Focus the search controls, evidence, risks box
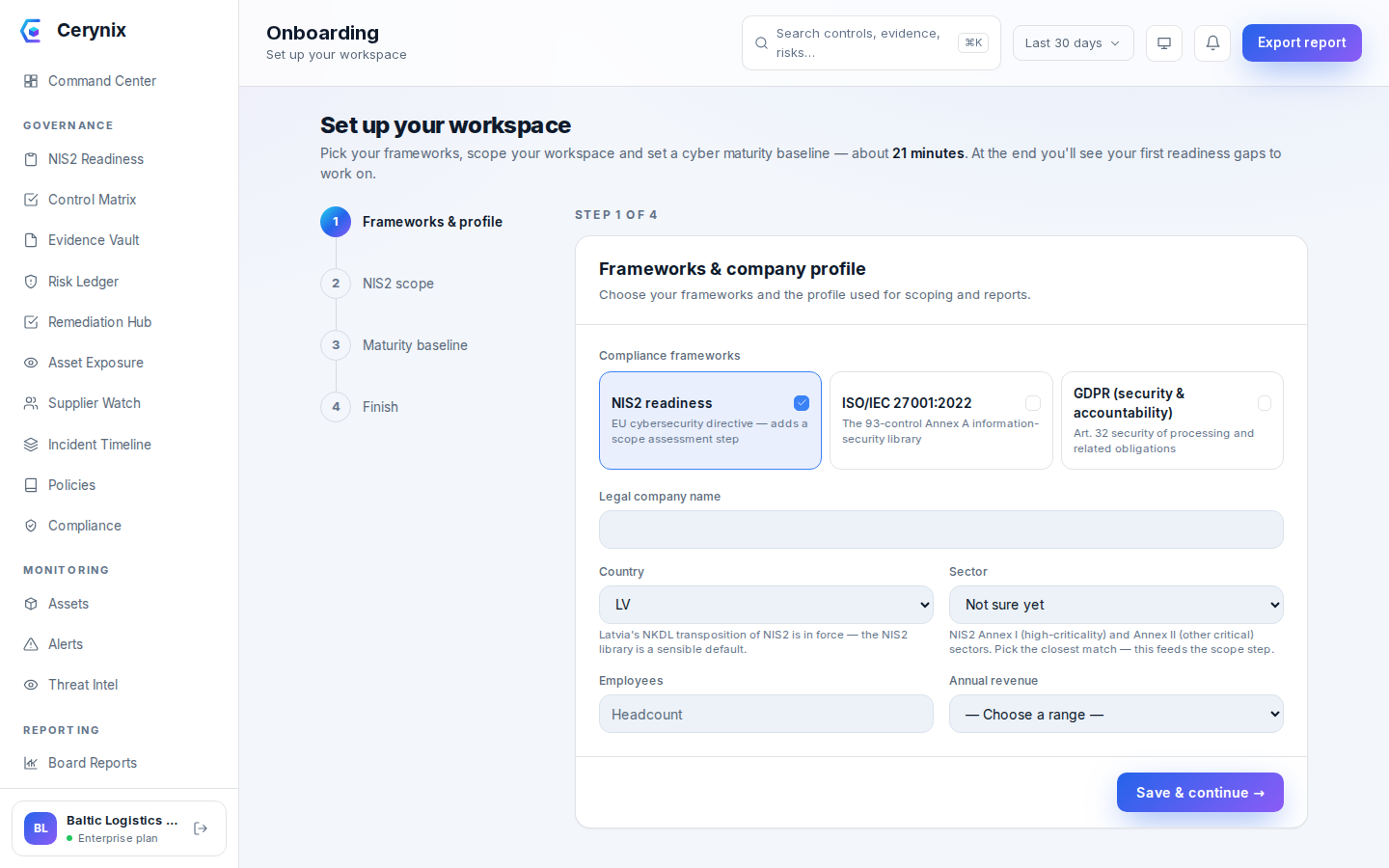 point(871,43)
